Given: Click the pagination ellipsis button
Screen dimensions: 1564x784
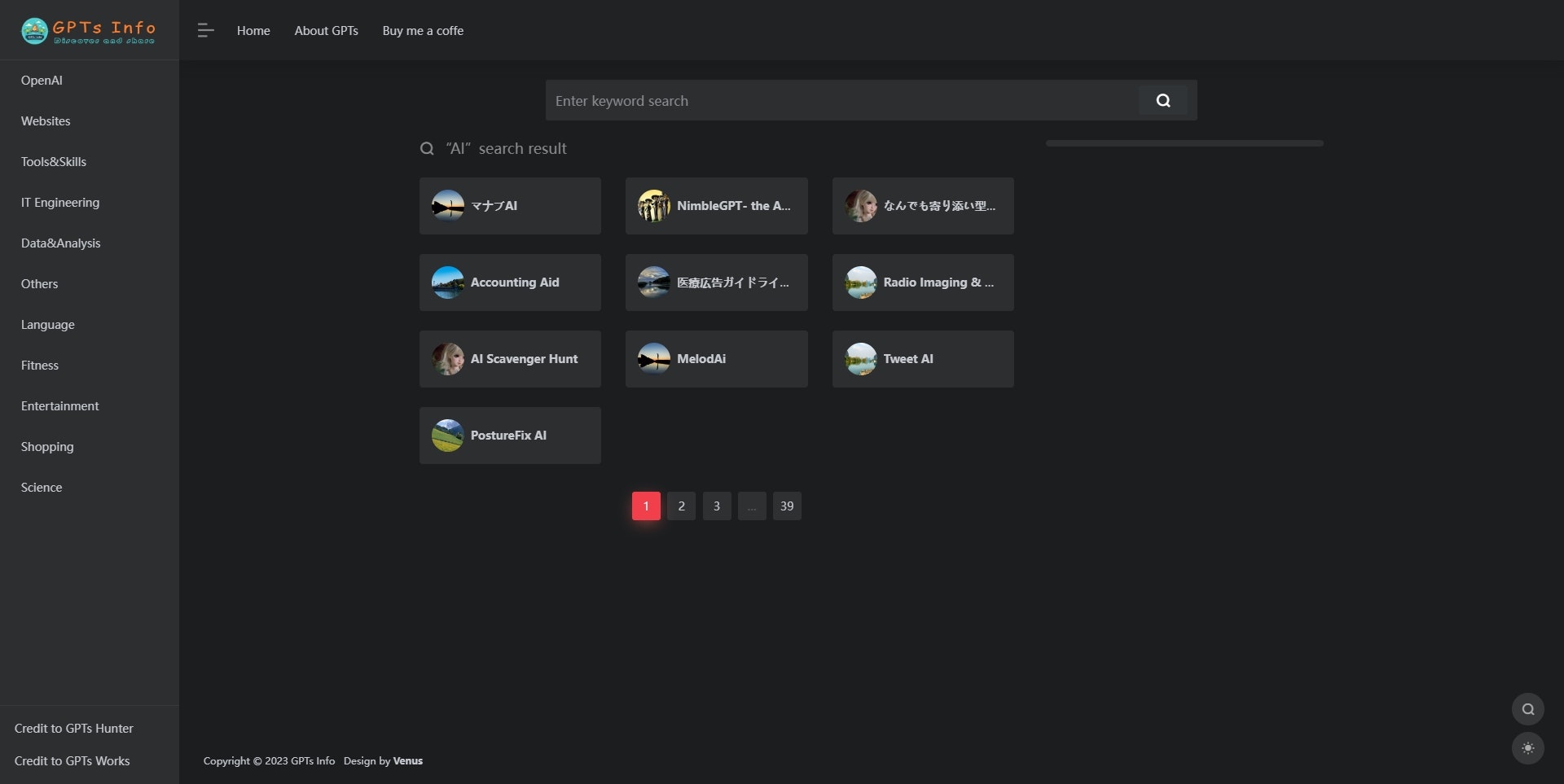Looking at the screenshot, I should (x=752, y=506).
